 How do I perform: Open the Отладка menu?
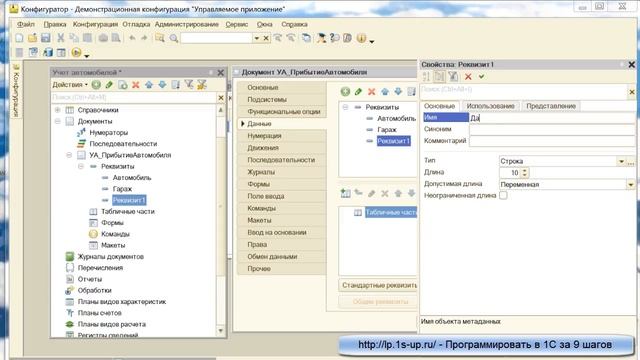[136, 24]
